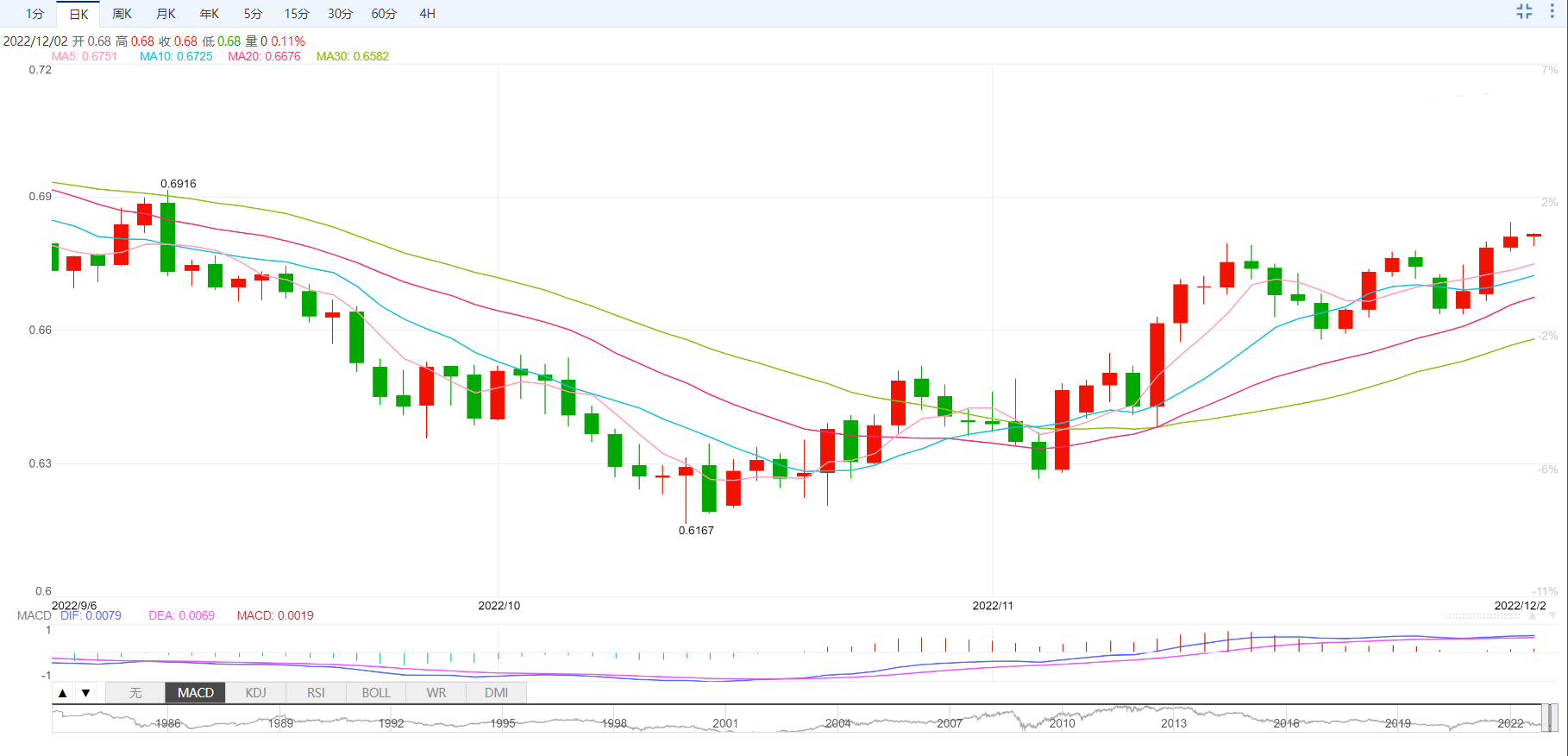Select the 无 (no indicator) option

coord(135,693)
